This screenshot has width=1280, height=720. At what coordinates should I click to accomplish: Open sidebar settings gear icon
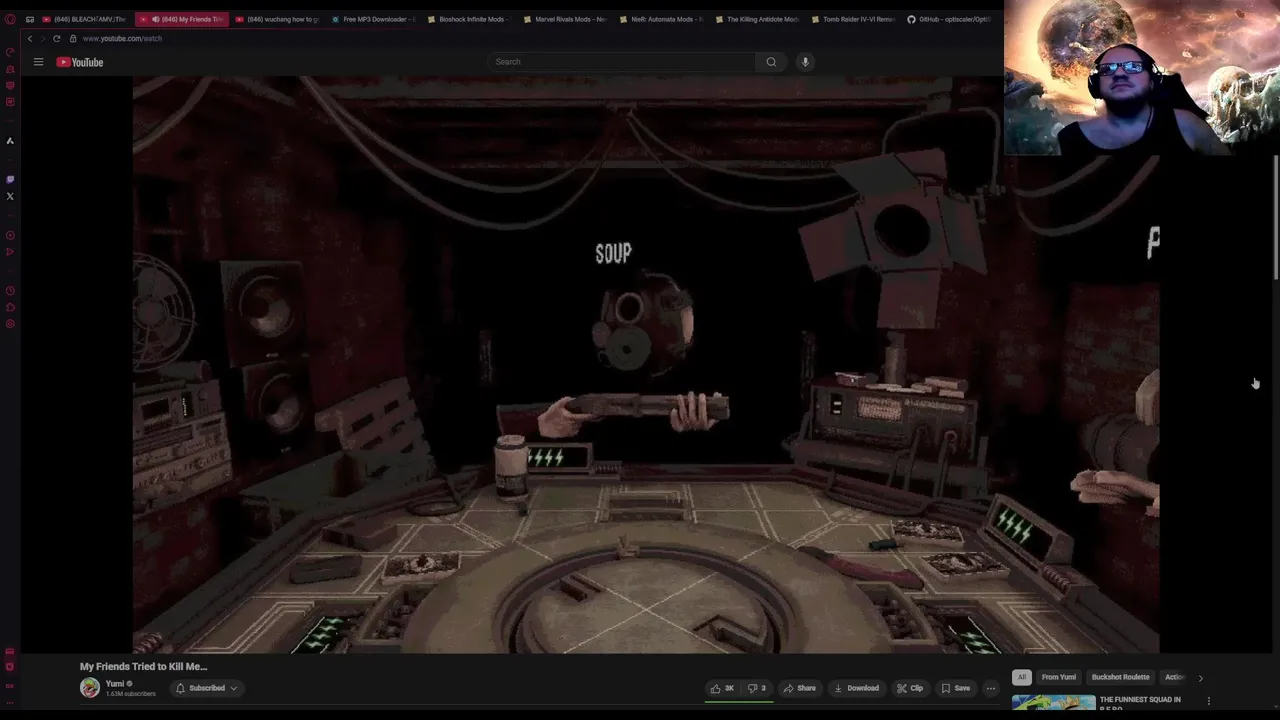10,324
